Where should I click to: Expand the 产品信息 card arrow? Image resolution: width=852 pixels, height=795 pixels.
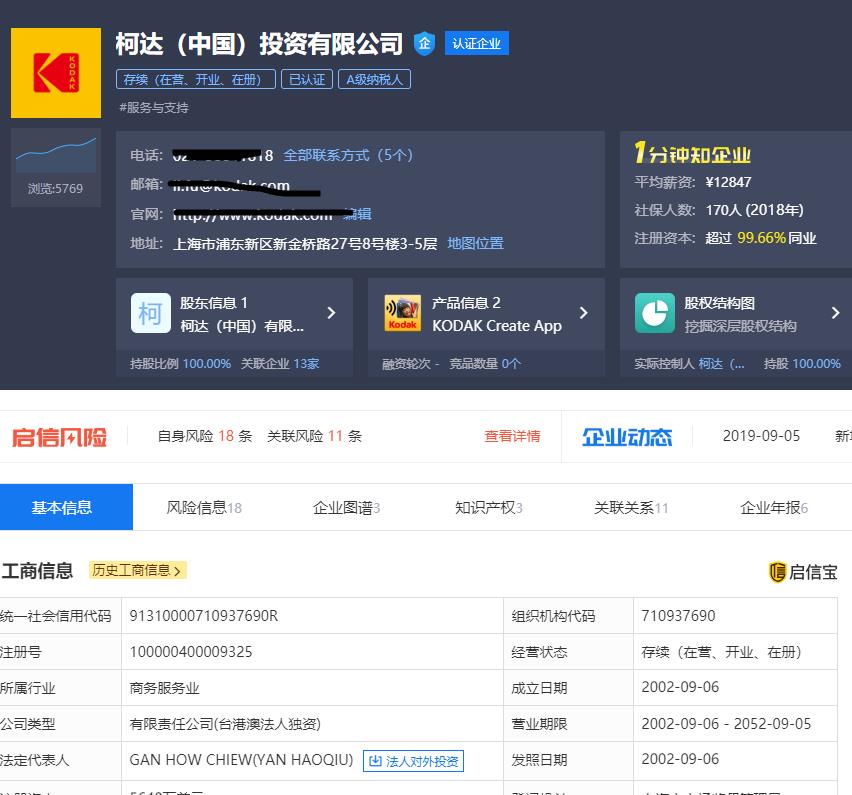coord(584,313)
